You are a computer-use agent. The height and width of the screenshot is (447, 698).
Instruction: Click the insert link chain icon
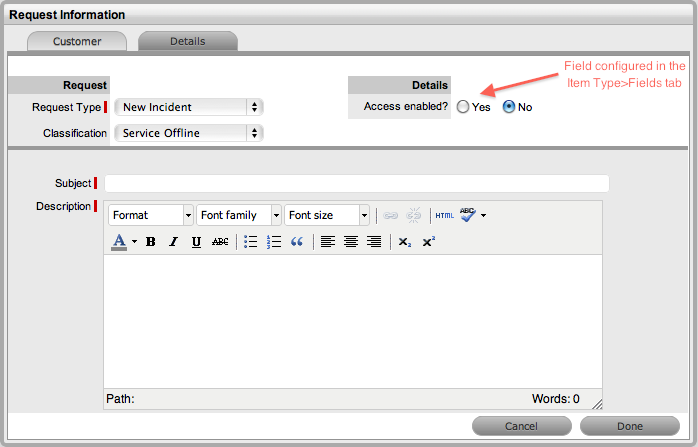click(x=390, y=215)
